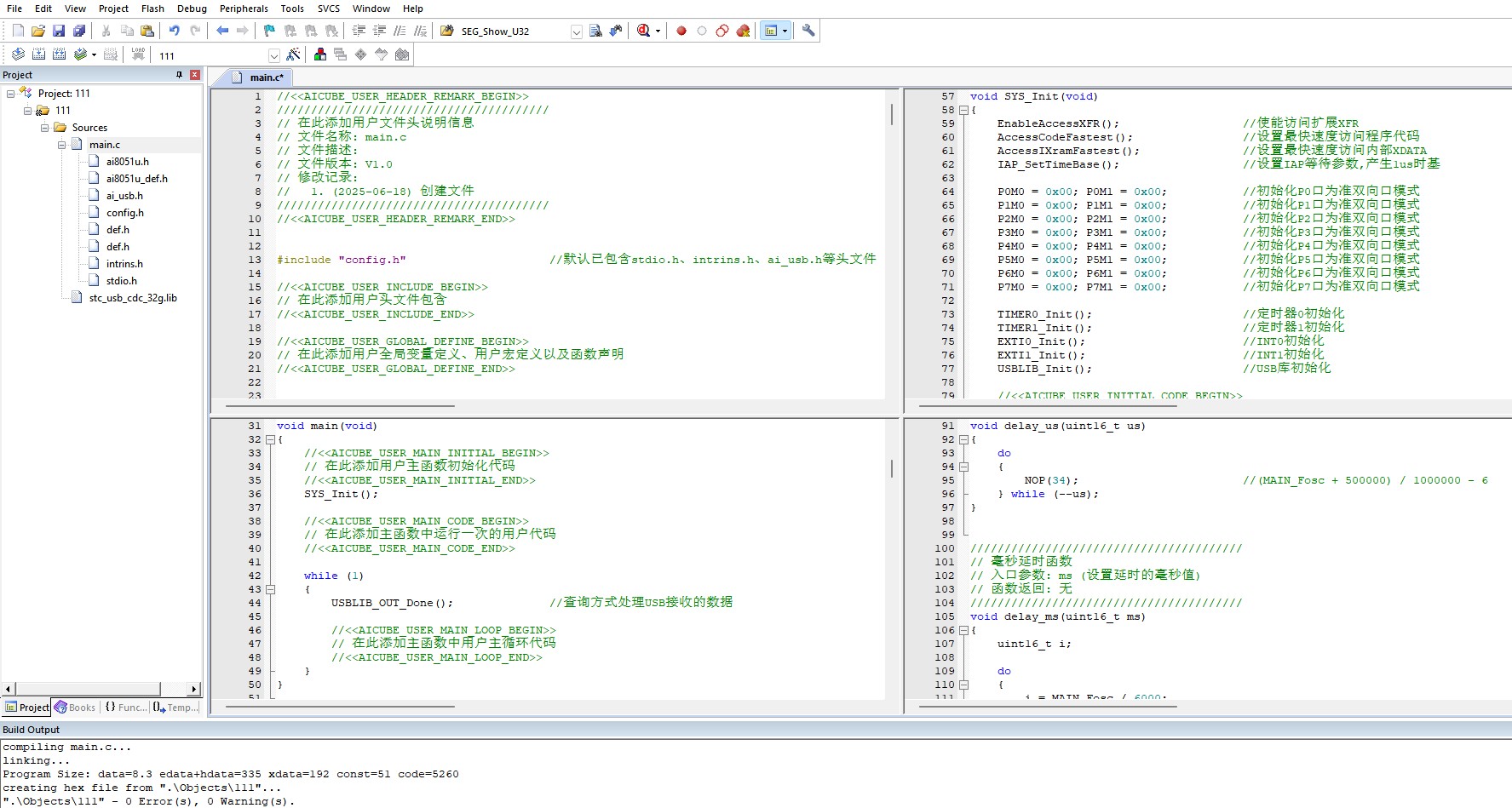Open the Window view dropdown arrow
This screenshot has width=1512, height=808.
click(x=785, y=31)
